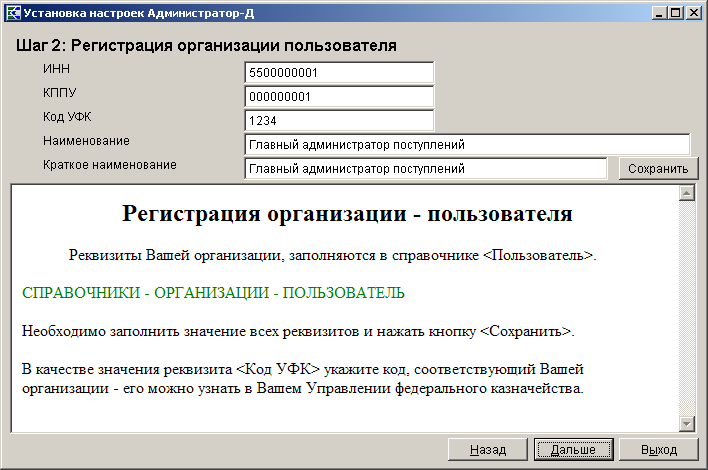
Task: Click the green СПРАВОЧНИКИ - ОРГАНИЗАЦИИ - ПОЛЬЗОВАТЕЛЬ text
Action: point(213,293)
